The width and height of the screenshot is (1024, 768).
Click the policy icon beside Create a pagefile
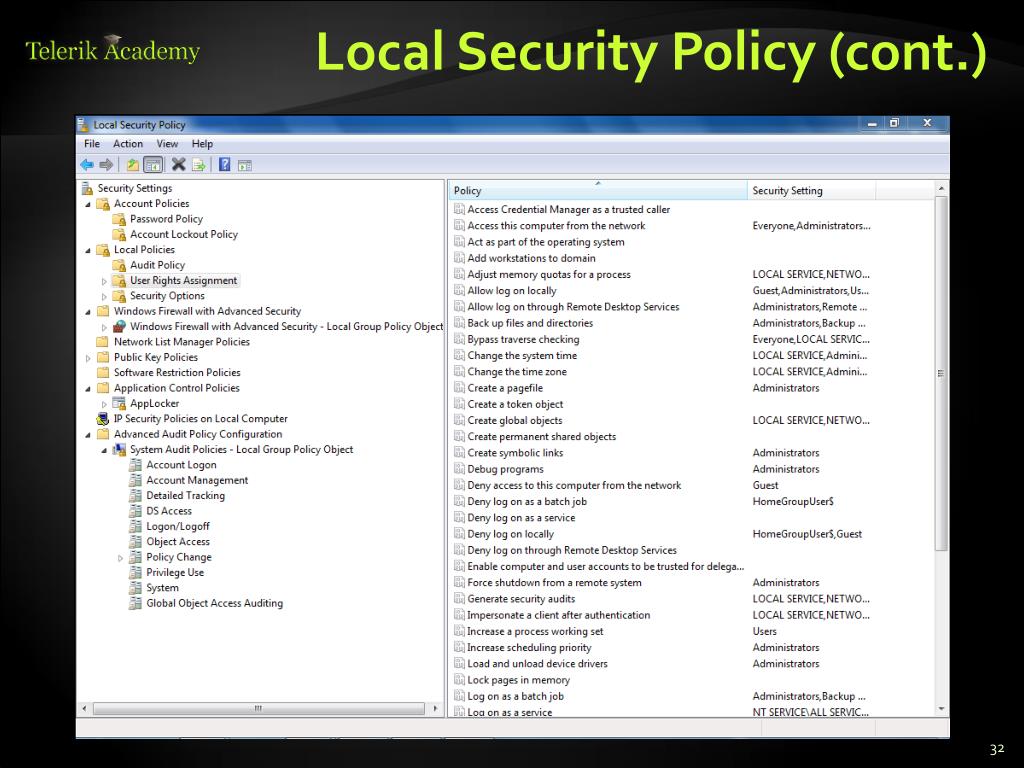pos(459,388)
